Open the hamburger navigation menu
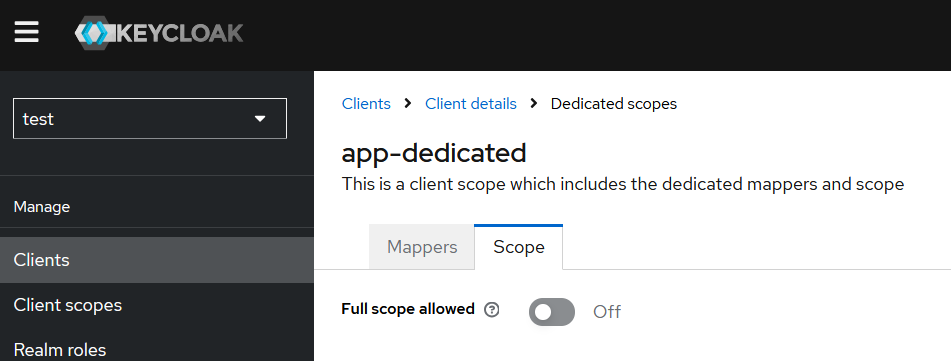951x361 pixels. click(x=27, y=32)
